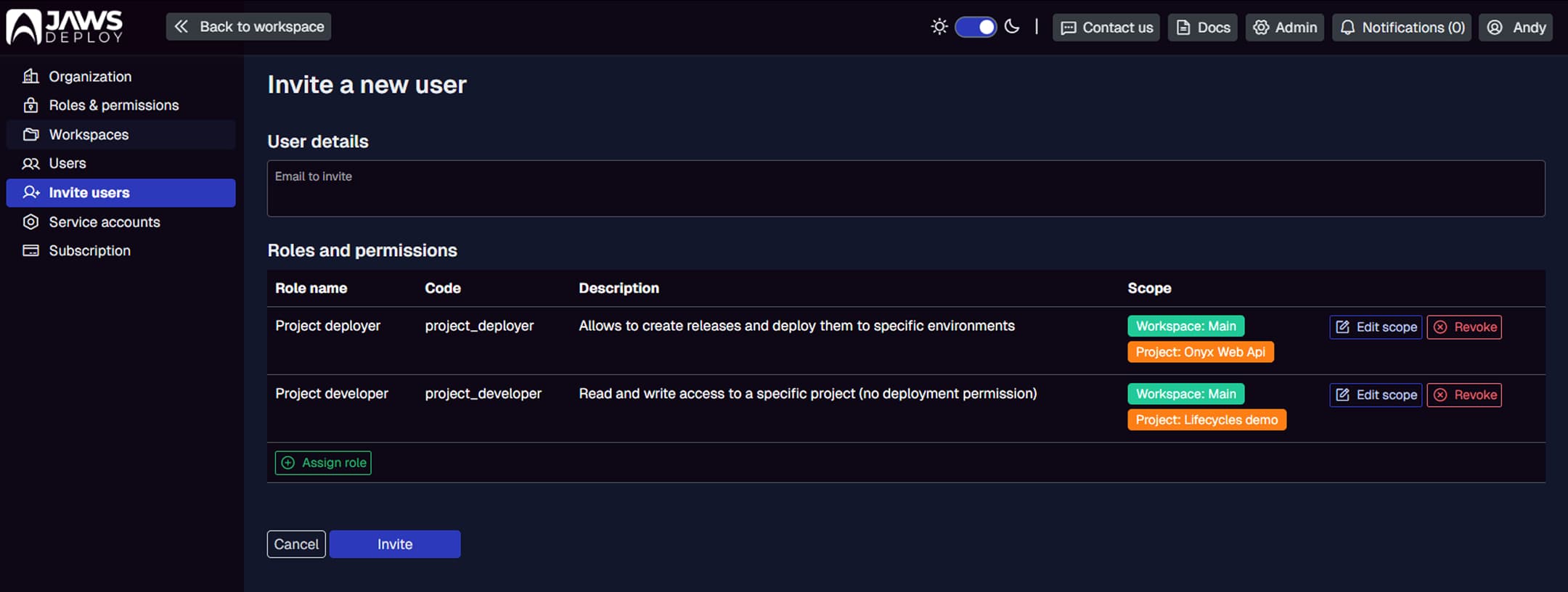Click the project_deployer code cell
The height and width of the screenshot is (592, 1568).
coord(479,326)
